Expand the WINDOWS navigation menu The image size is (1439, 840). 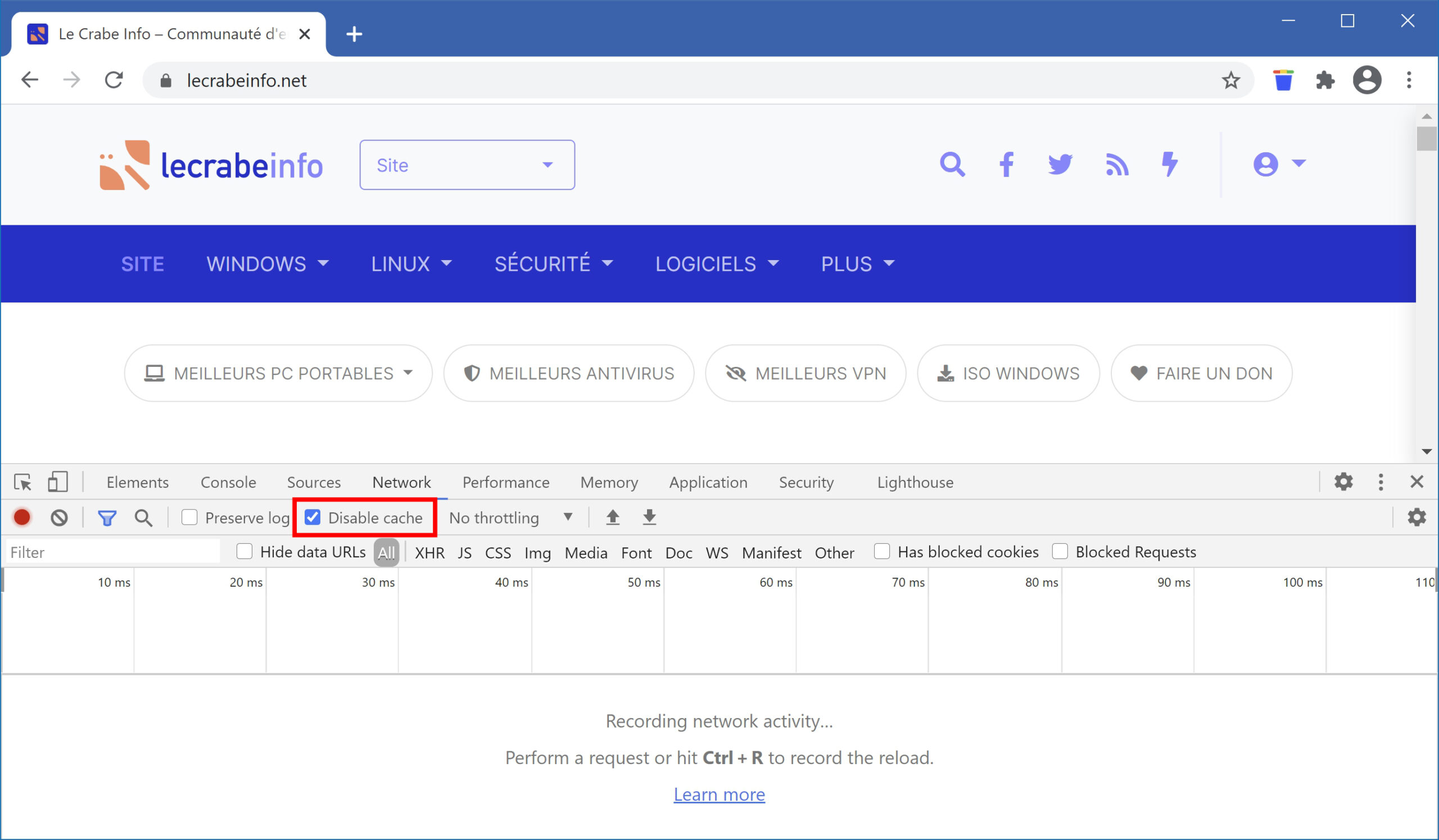pos(268,264)
